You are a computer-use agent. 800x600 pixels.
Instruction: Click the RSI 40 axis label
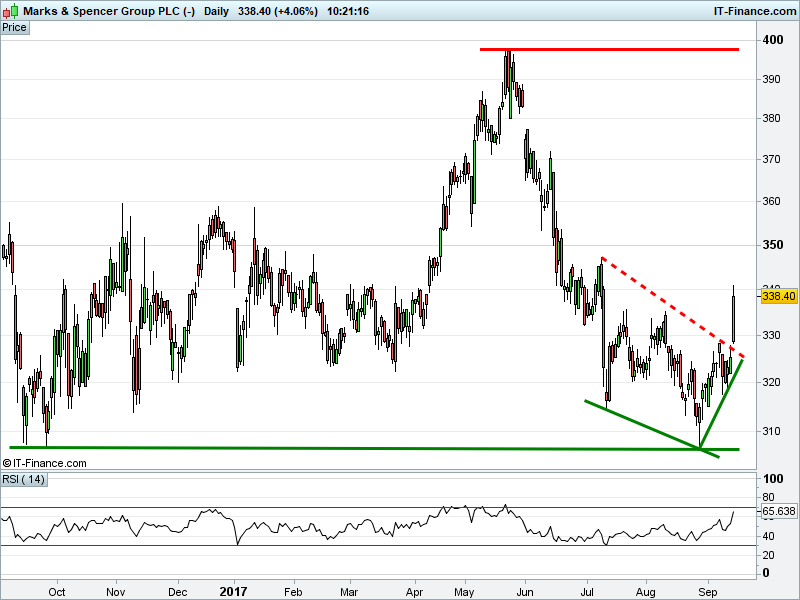click(x=768, y=536)
